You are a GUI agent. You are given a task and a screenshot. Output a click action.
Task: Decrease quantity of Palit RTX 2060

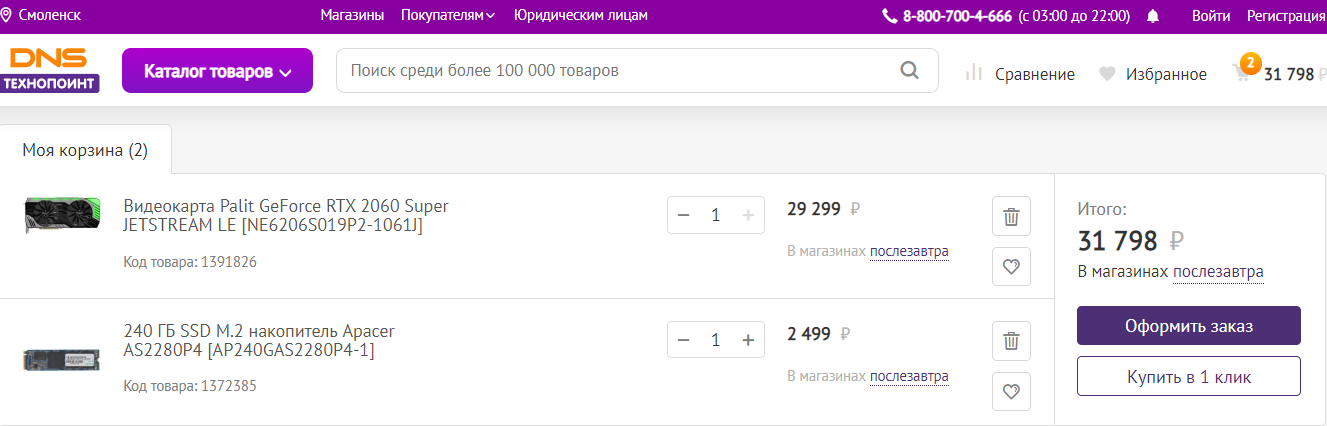pyautogui.click(x=684, y=215)
